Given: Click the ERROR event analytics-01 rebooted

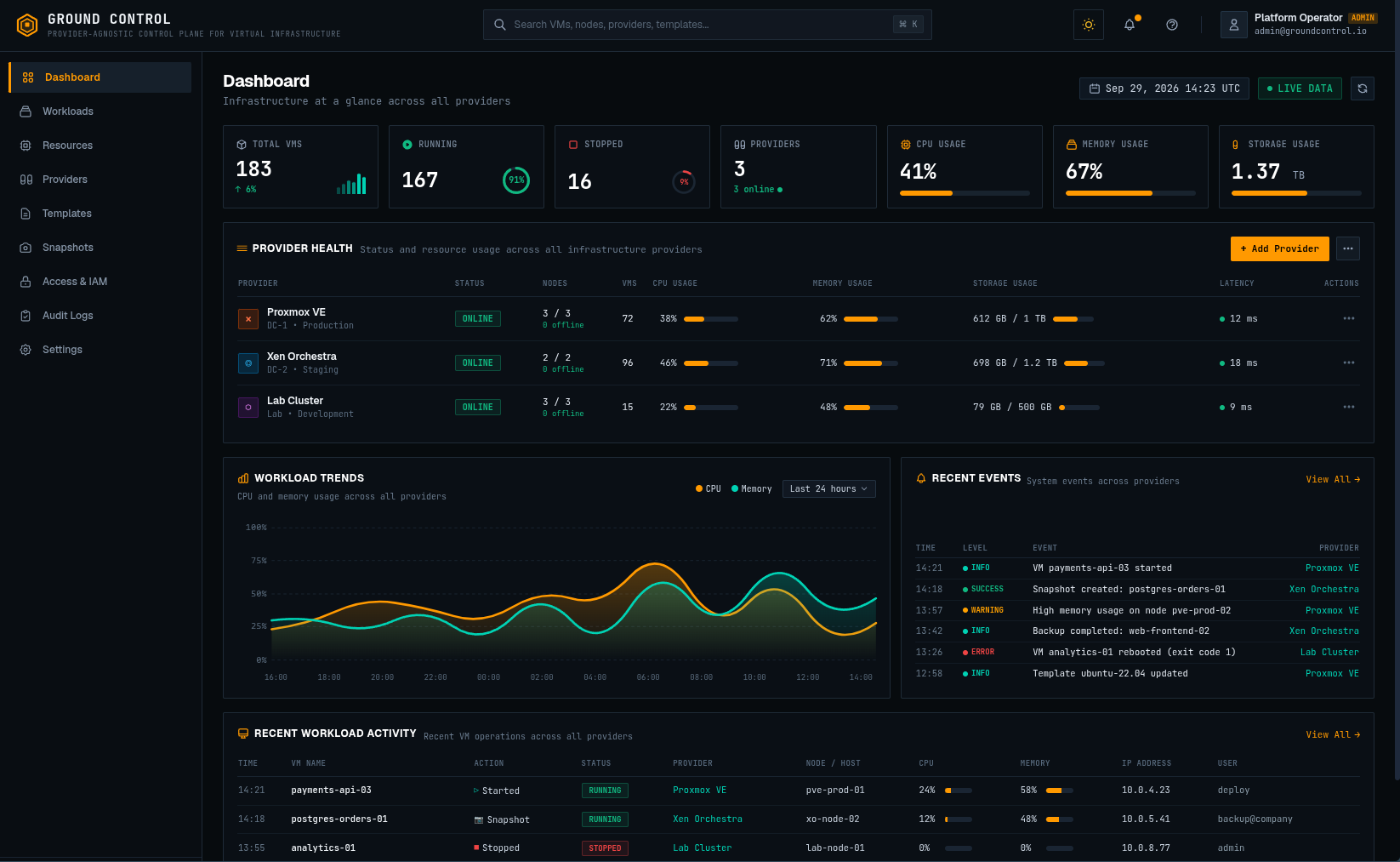Looking at the screenshot, I should click(x=1137, y=653).
